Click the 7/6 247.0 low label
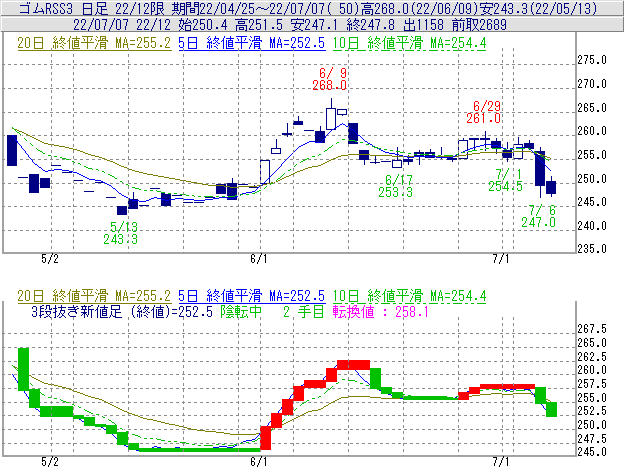This screenshot has width=624, height=475. 538,216
